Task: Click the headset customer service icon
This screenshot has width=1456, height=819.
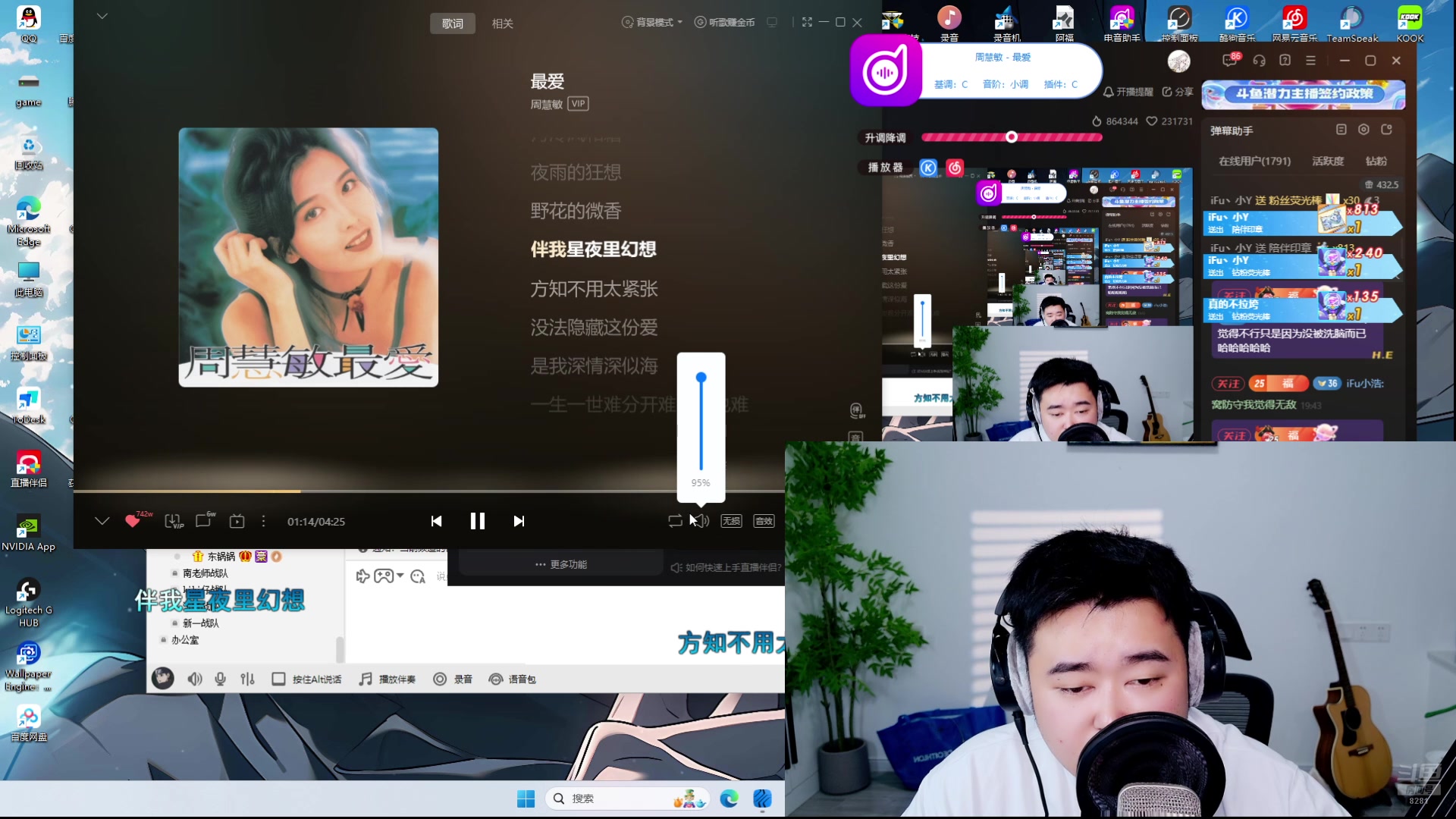Action: point(1259,60)
